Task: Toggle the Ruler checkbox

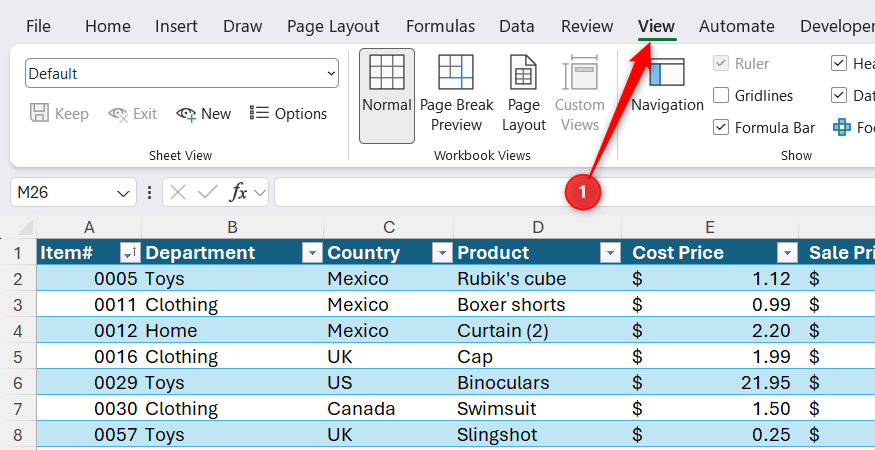Action: [721, 64]
